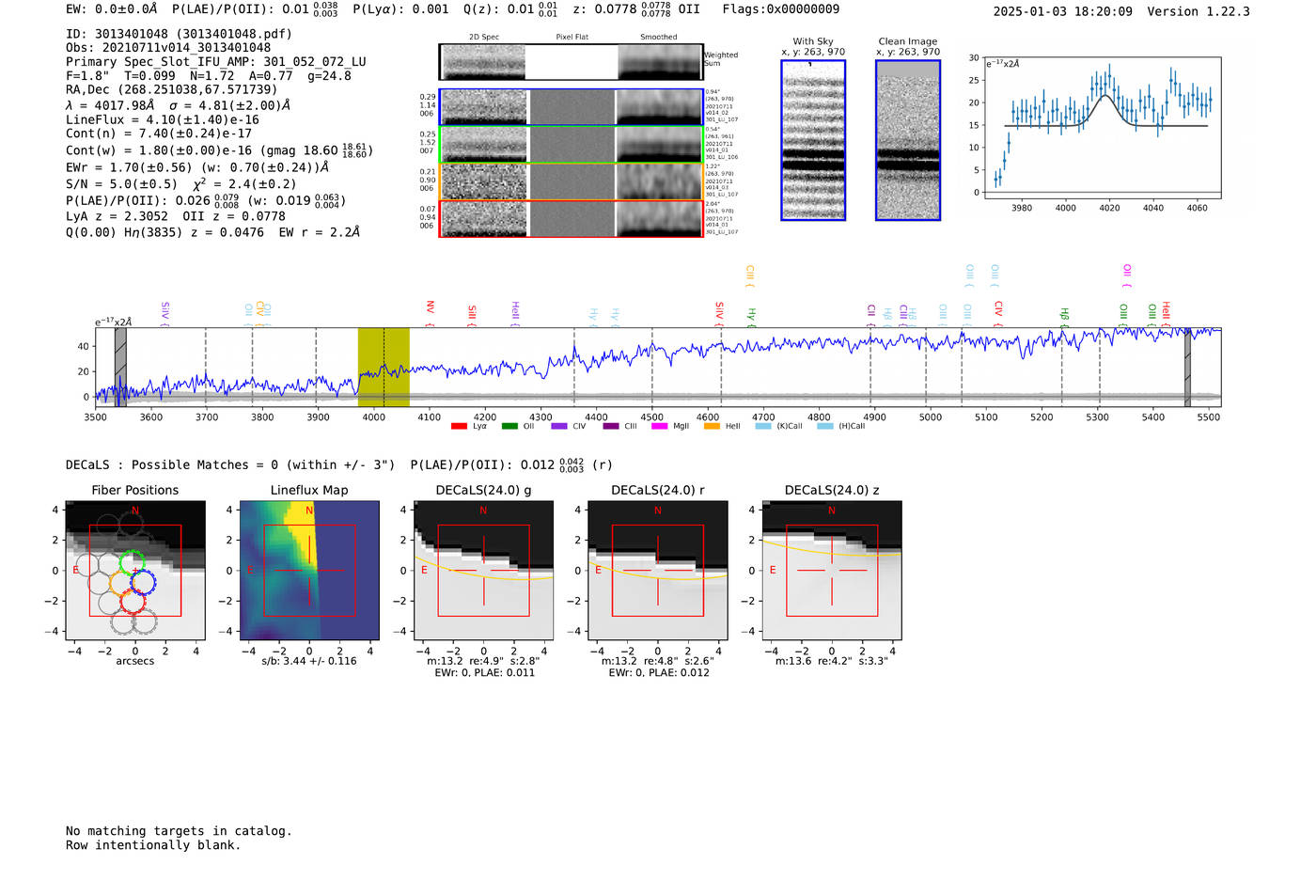Click the Gaussian emission line fit plot
Screen dimensions: 1316x896
1102,128
